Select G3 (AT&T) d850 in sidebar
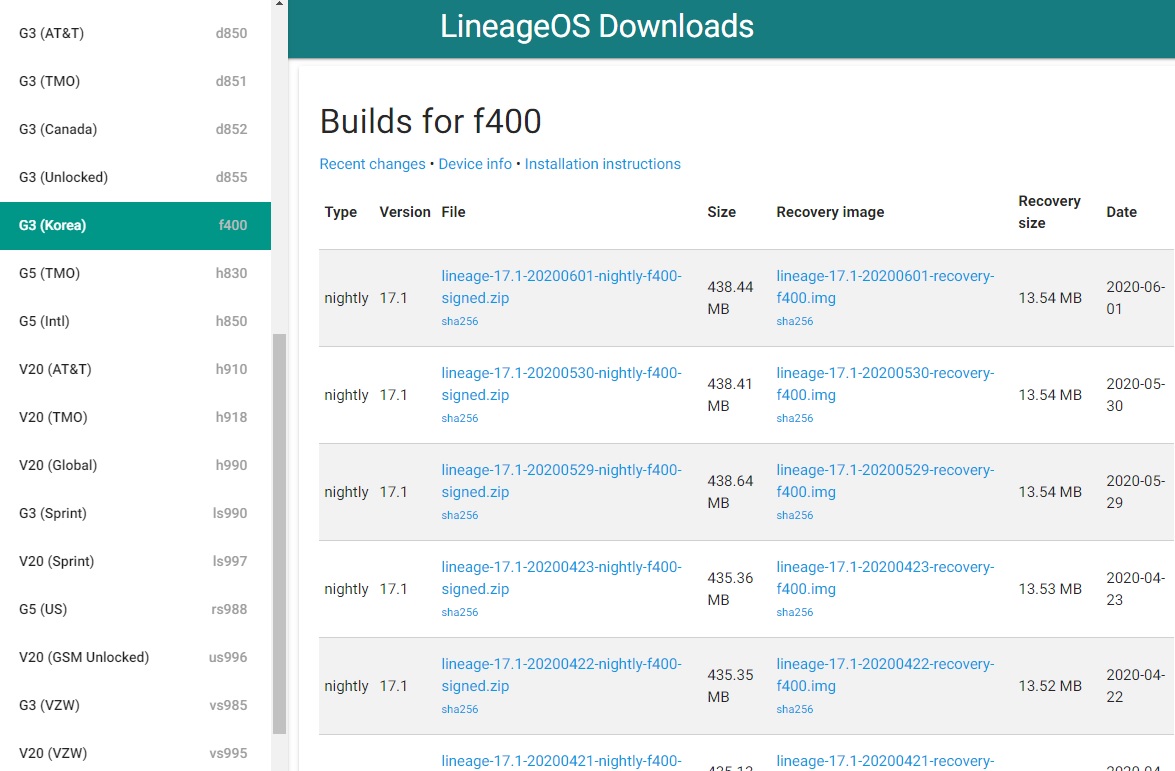1175x771 pixels. (x=135, y=33)
